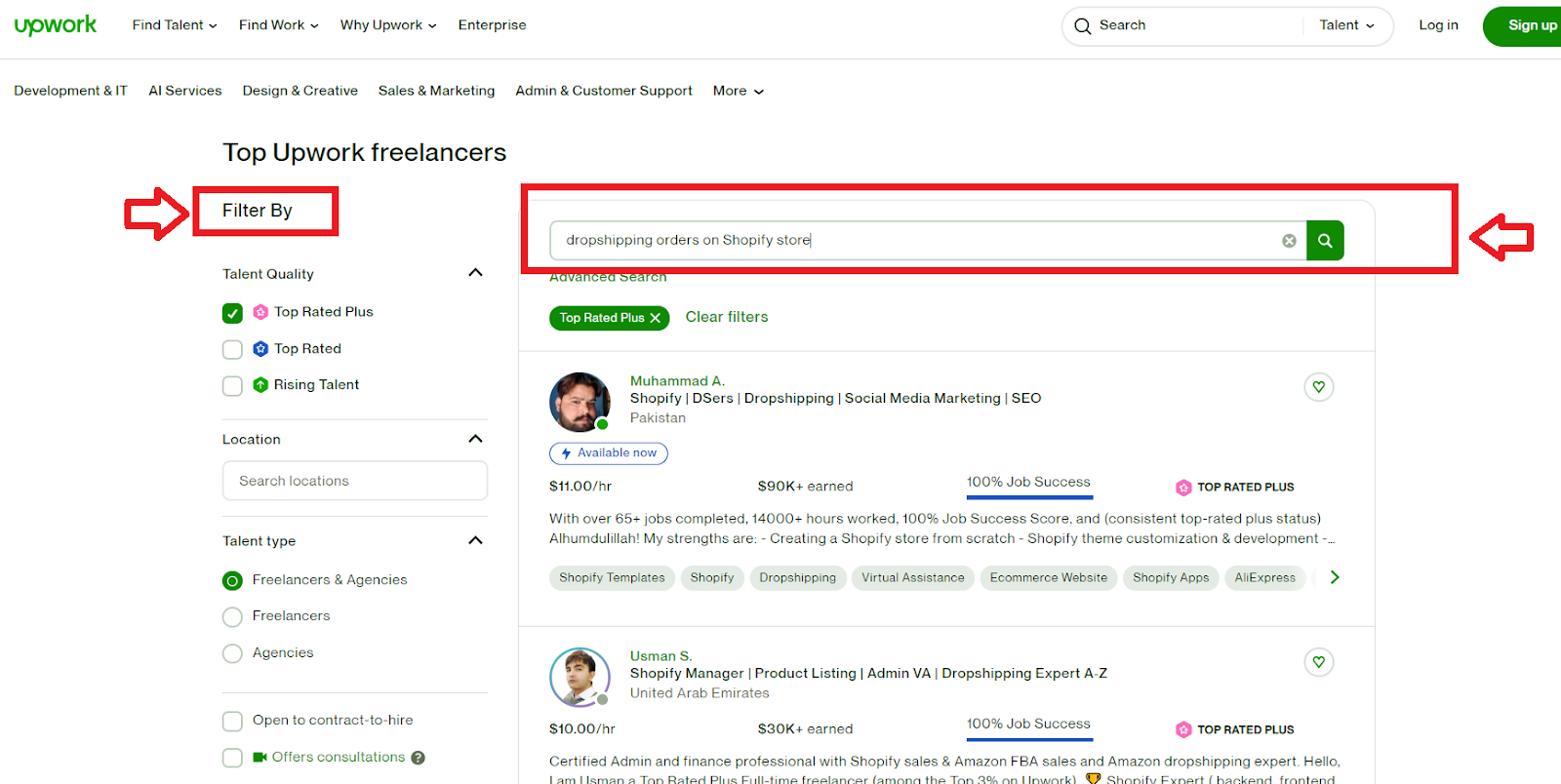Open Muhammad A.'s profile photo
This screenshot has height=784, width=1561.
[x=580, y=402]
